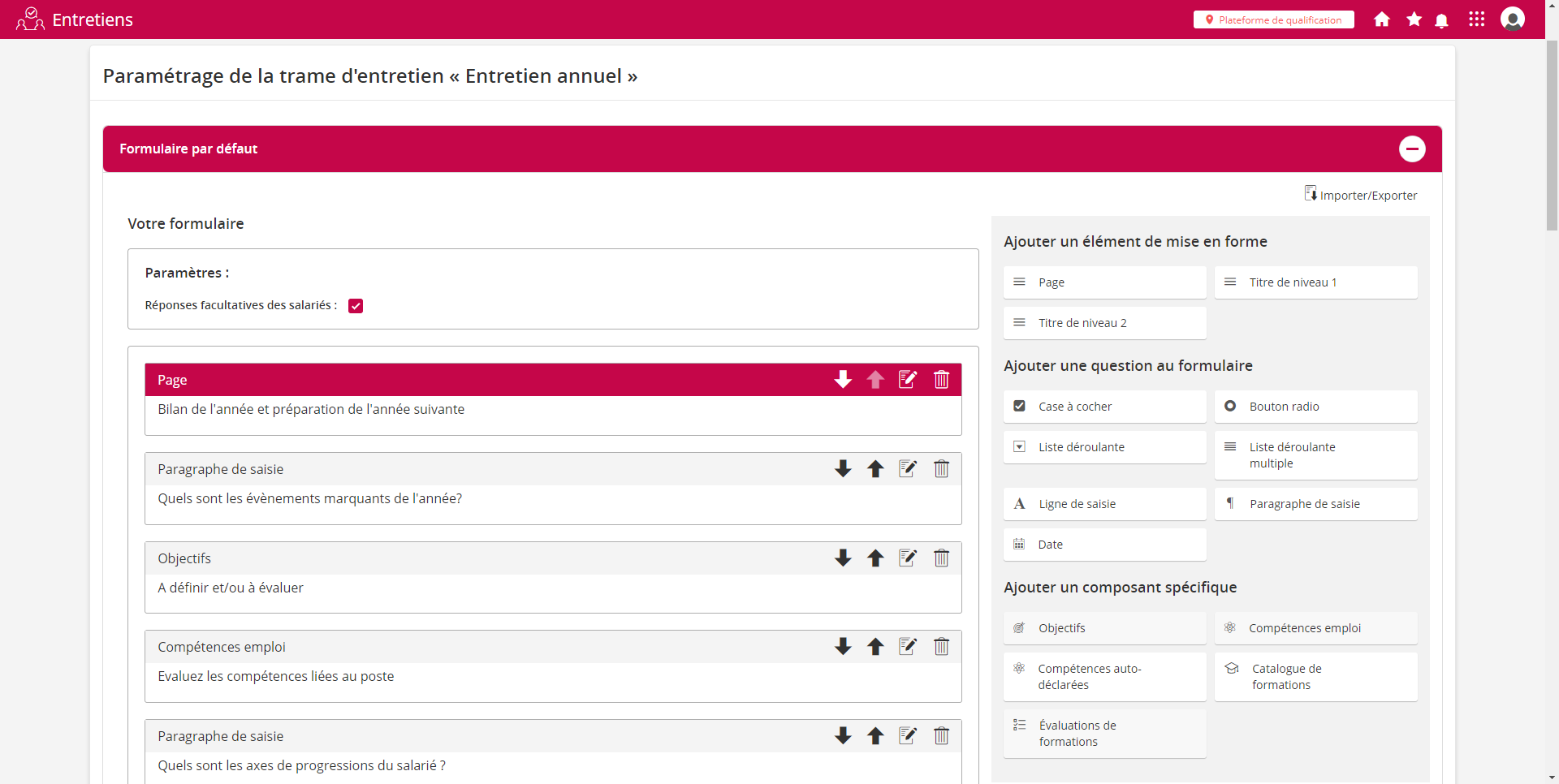
Task: Move the Page block down
Action: click(843, 380)
